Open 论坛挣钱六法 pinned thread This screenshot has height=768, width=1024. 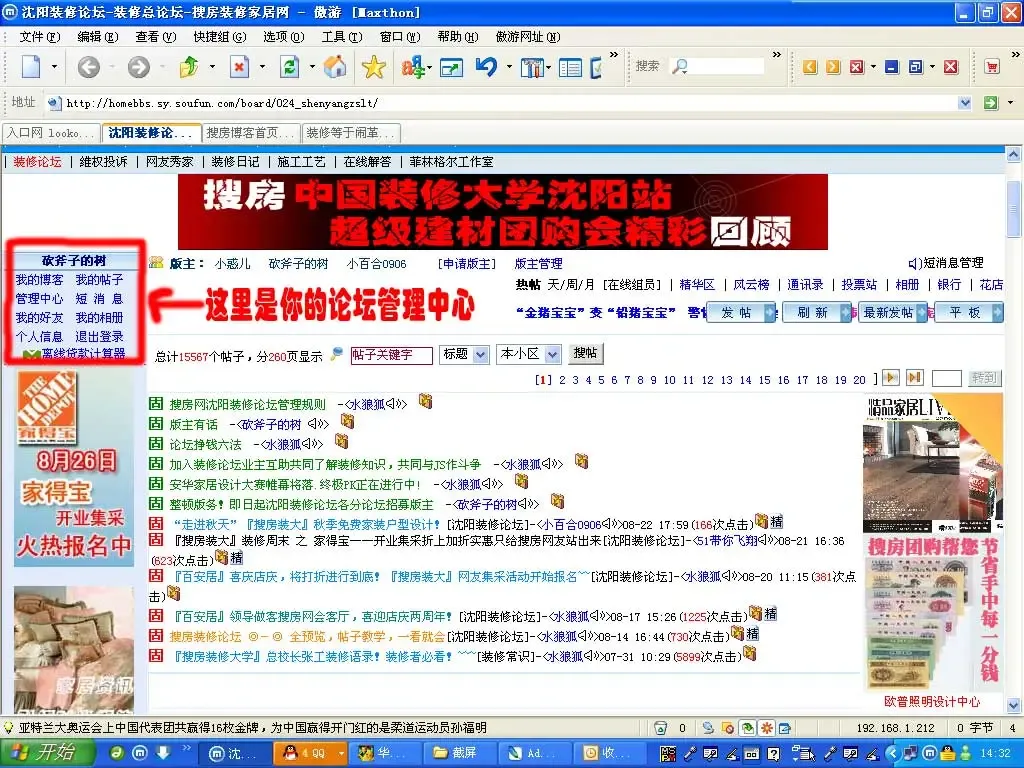point(206,445)
